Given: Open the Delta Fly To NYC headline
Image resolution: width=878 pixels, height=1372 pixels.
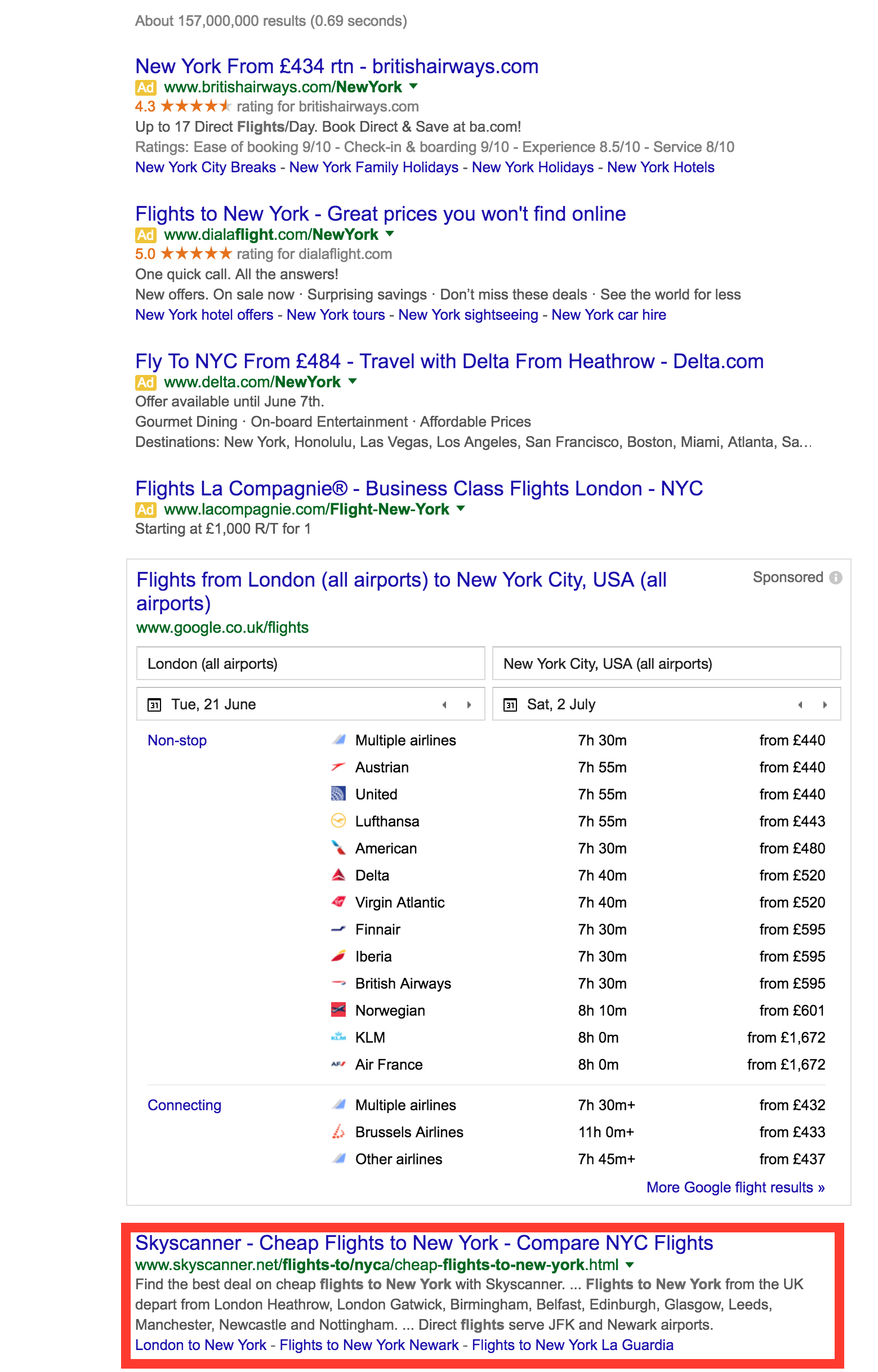Looking at the screenshot, I should [449, 362].
